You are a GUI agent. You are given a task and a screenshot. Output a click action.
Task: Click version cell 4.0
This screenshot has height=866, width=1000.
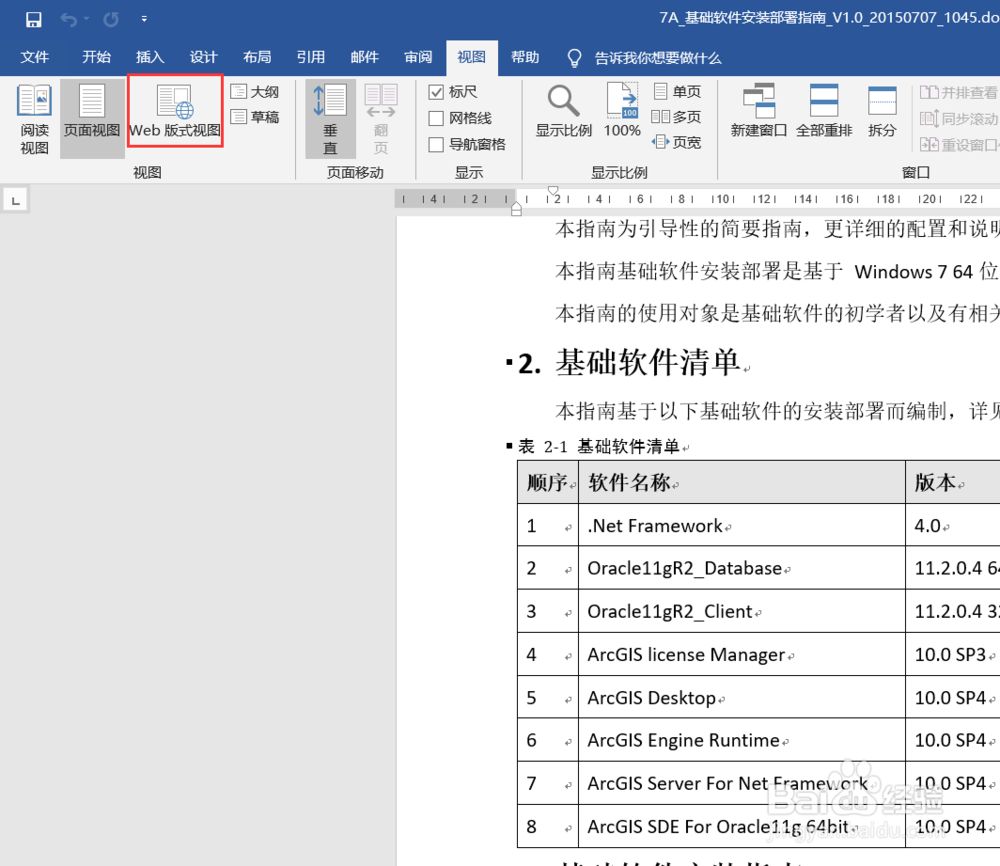pyautogui.click(x=953, y=525)
